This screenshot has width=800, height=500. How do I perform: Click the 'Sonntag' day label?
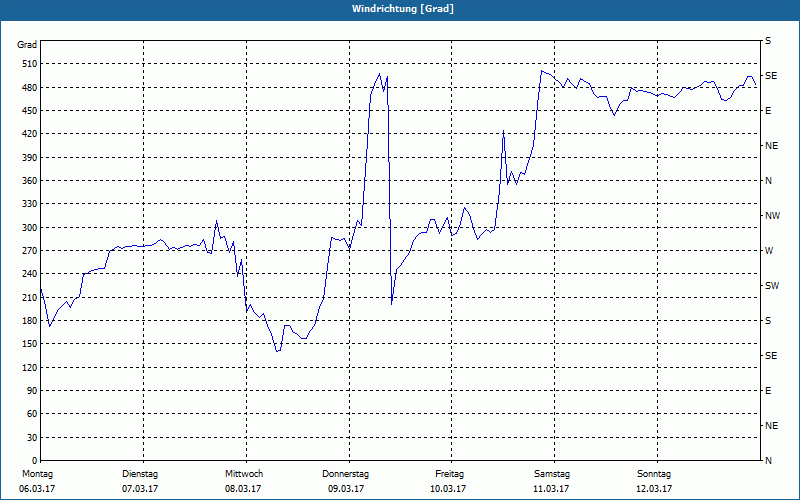point(654,474)
